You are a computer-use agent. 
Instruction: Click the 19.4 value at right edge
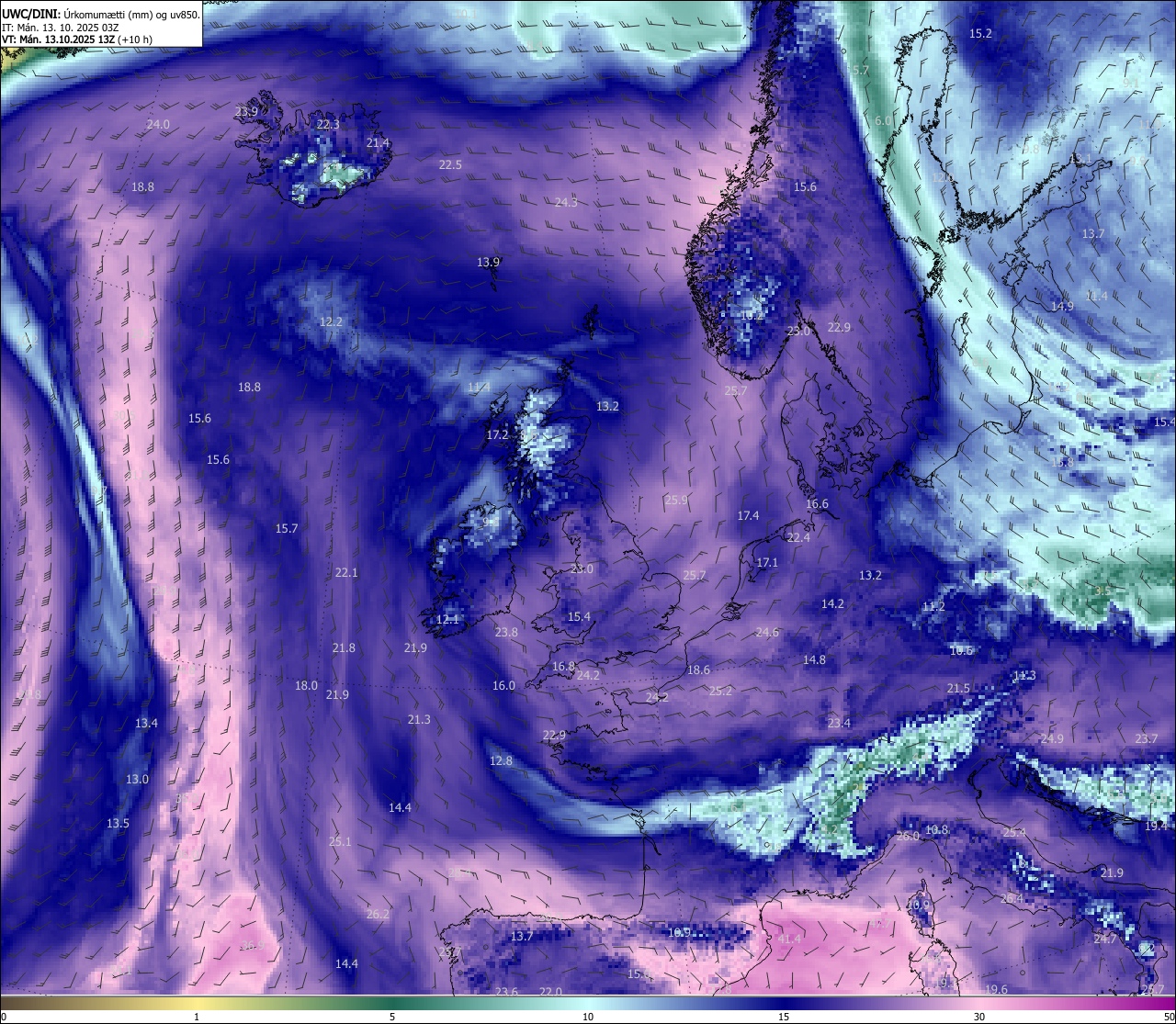click(1156, 826)
